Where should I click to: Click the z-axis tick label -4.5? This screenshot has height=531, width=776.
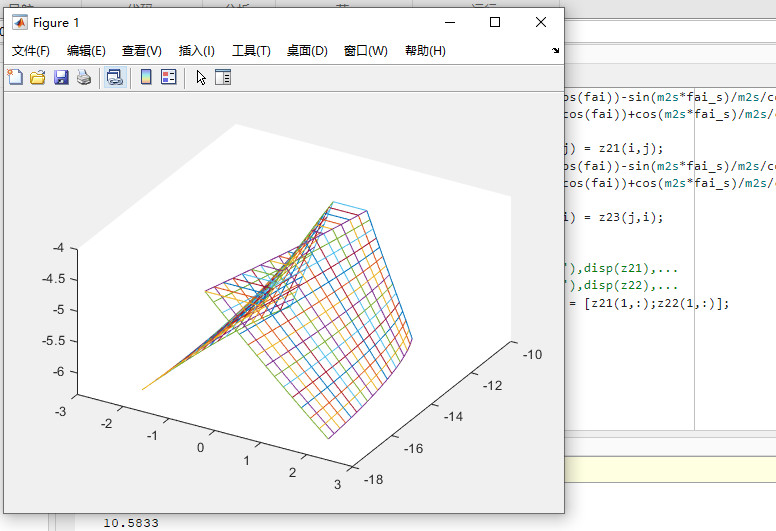click(x=53, y=279)
